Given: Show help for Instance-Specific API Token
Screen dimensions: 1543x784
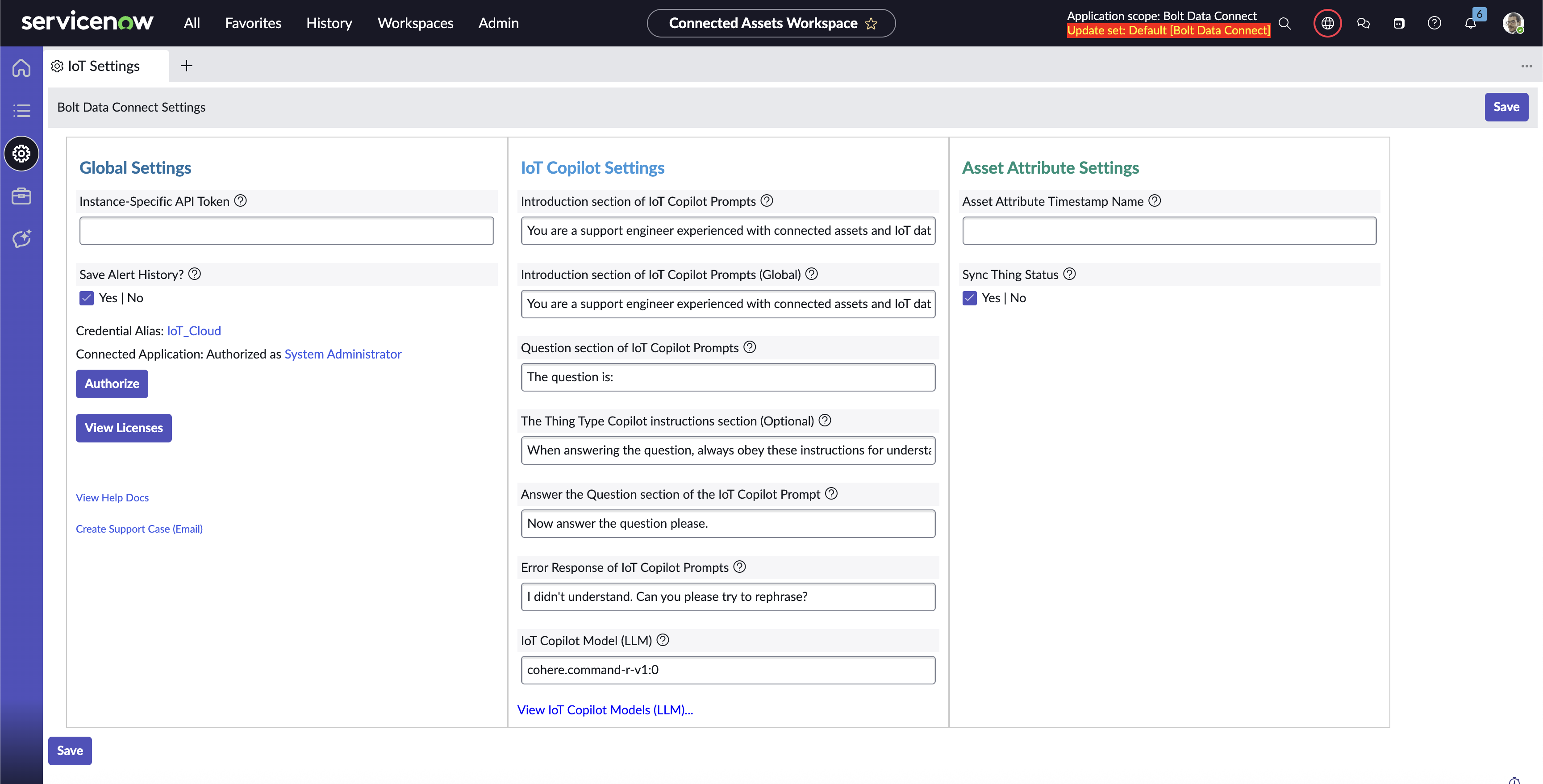Looking at the screenshot, I should point(241,200).
